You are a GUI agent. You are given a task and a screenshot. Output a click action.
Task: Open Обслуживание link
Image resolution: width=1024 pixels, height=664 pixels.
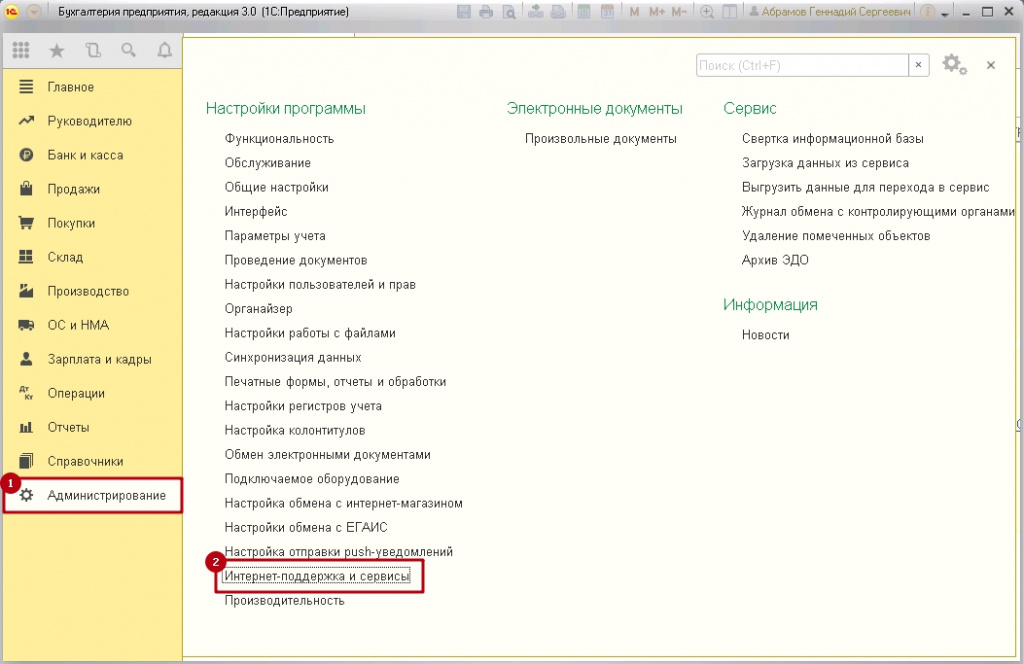267,163
